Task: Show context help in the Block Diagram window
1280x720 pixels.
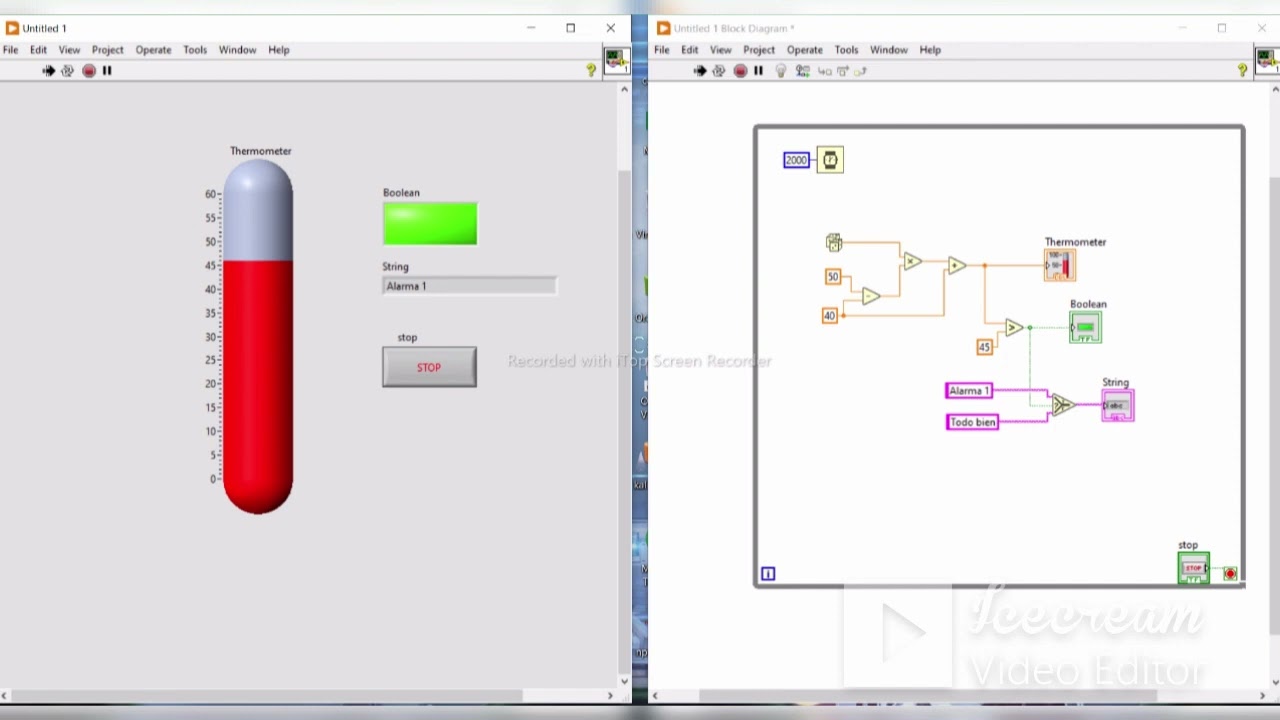Action: pyautogui.click(x=1242, y=70)
